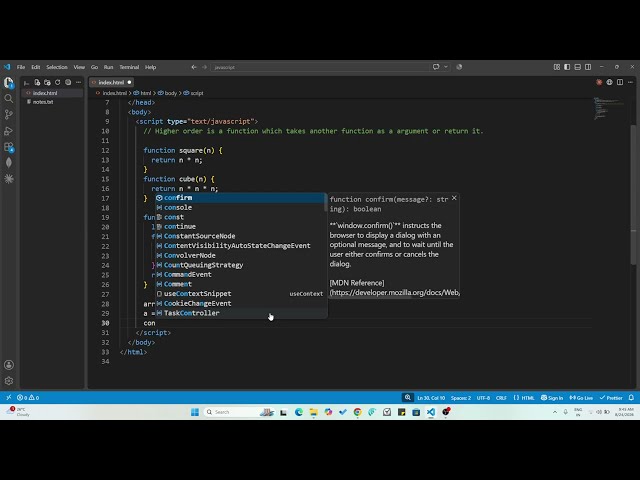Open the script breadcrumb dropdown
Image resolution: width=640 pixels, height=480 pixels.
click(193, 93)
